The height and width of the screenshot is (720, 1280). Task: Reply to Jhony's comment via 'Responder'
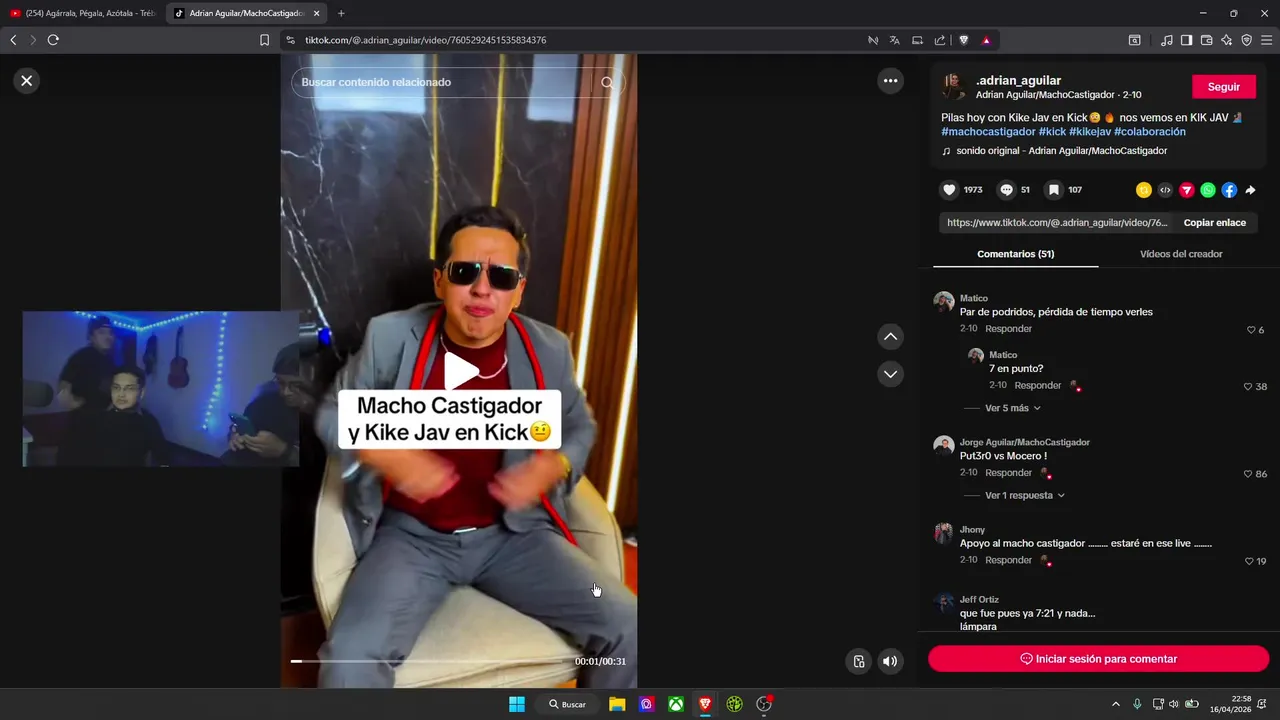(x=1008, y=560)
